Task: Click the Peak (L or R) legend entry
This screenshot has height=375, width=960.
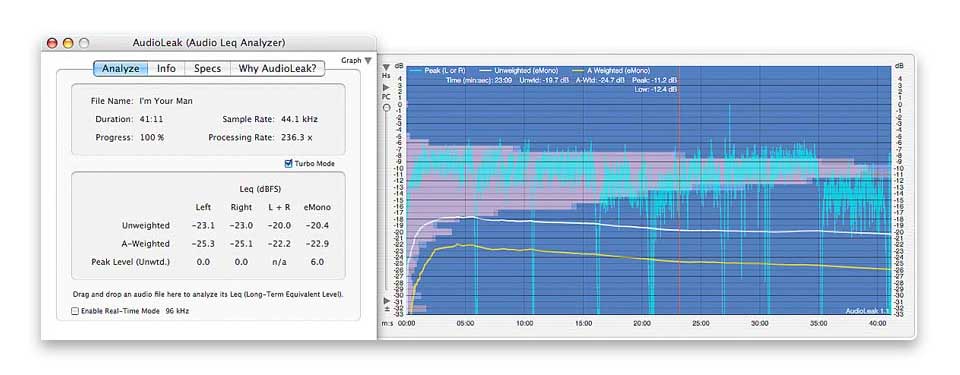Action: pos(437,71)
